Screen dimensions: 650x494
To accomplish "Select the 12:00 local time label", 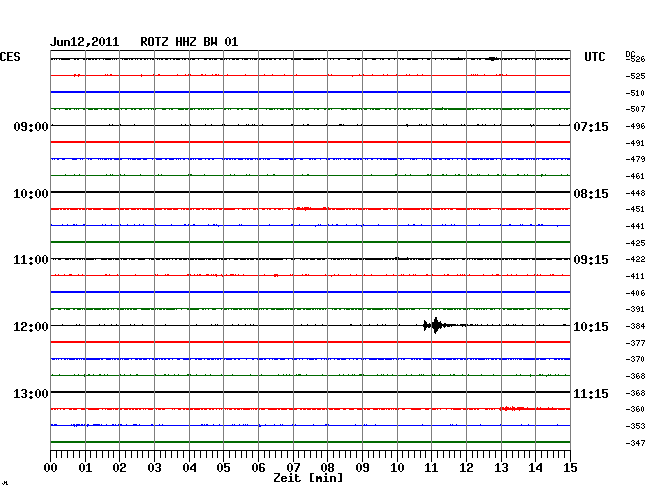I will point(31,327).
